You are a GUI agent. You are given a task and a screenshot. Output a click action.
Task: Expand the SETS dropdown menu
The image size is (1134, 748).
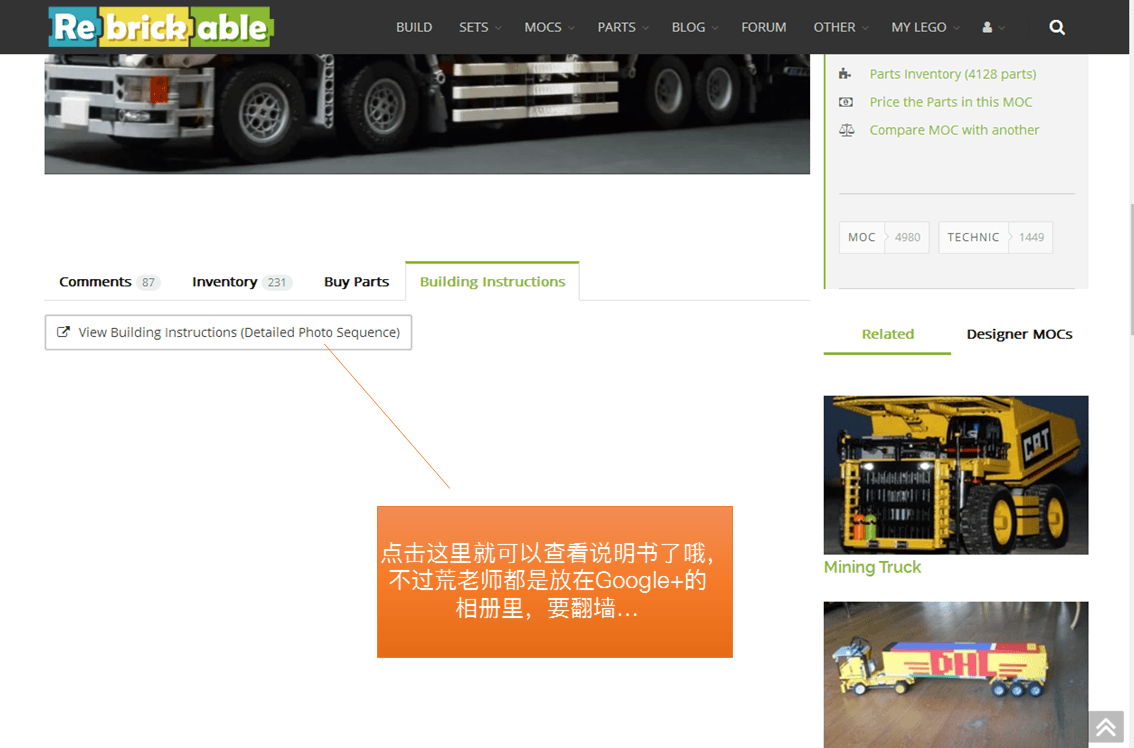(479, 27)
